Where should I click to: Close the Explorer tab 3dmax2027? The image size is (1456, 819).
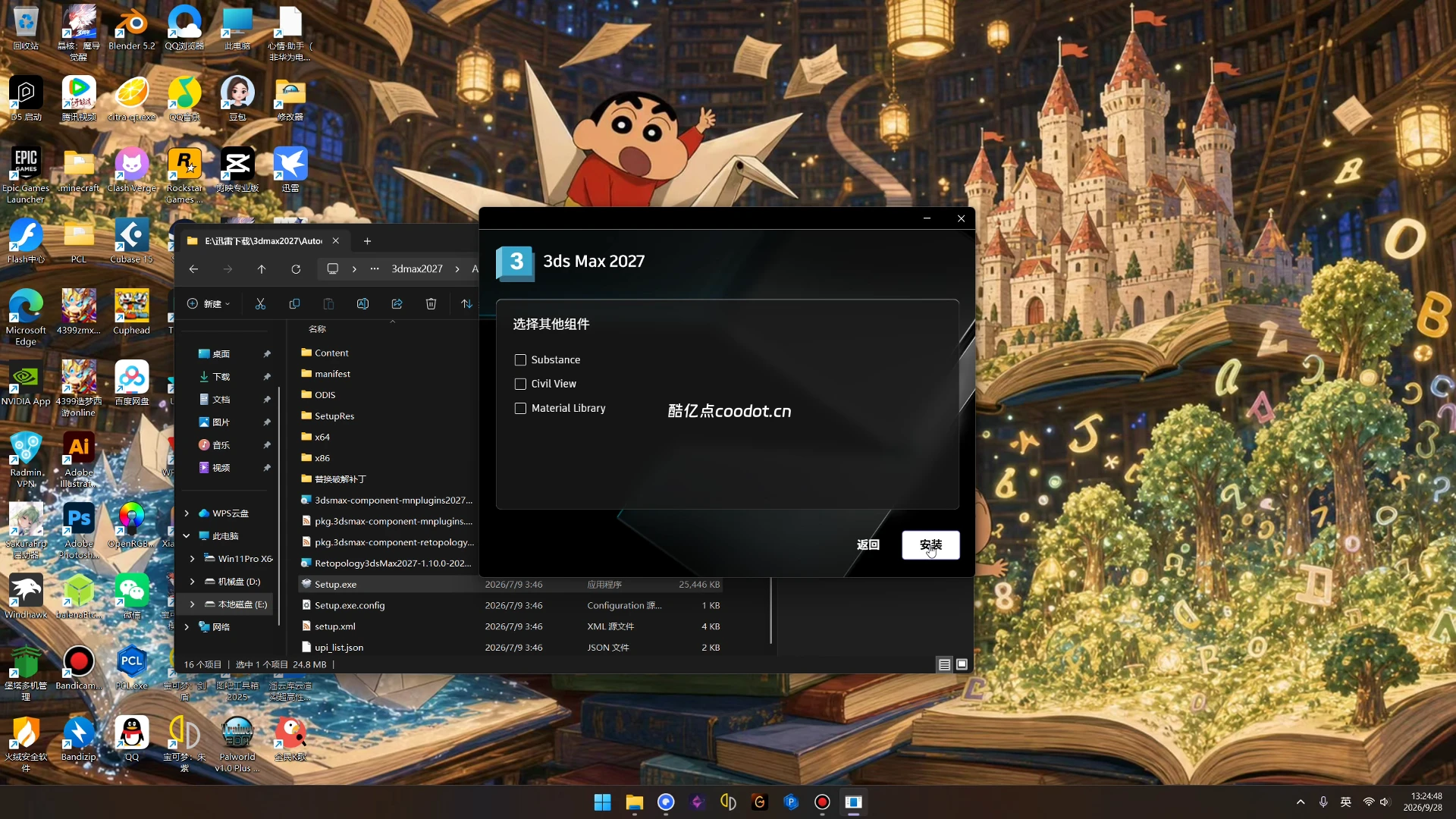click(x=335, y=241)
